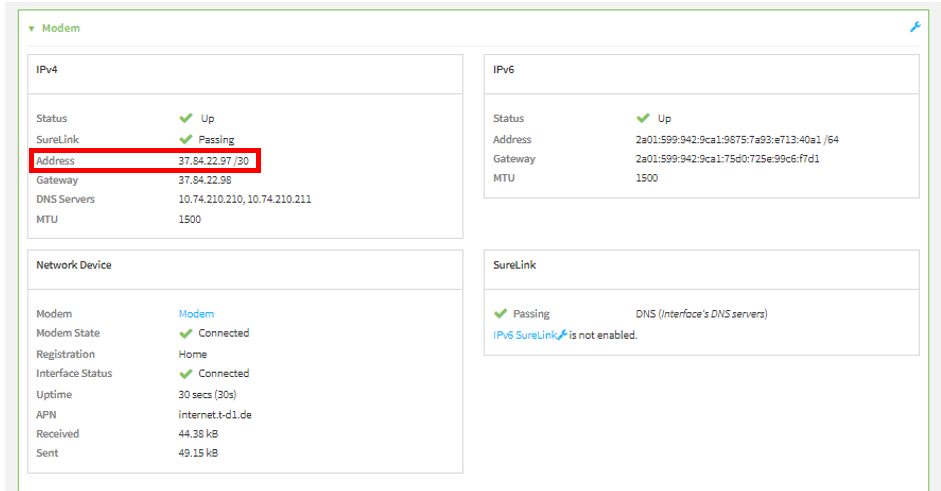
Task: Click the IPv6 Status Up checkmark
Action: click(x=642, y=118)
